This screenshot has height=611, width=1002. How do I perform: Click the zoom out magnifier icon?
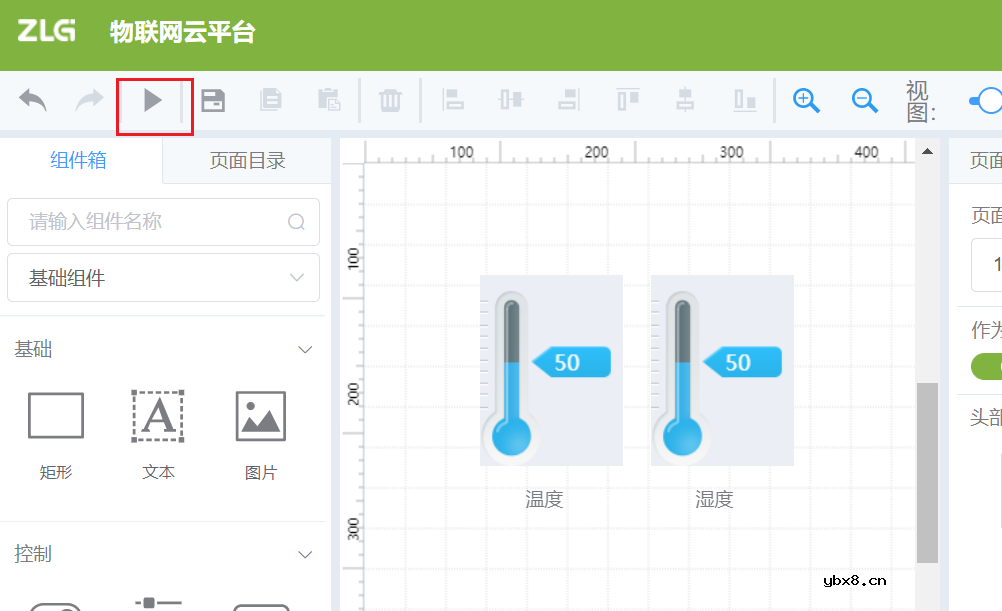coord(865,100)
